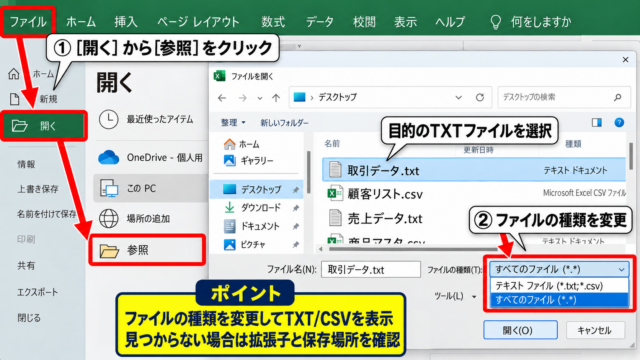Choose テキスト ファイル (*.txt;*.csv) option

tap(559, 285)
